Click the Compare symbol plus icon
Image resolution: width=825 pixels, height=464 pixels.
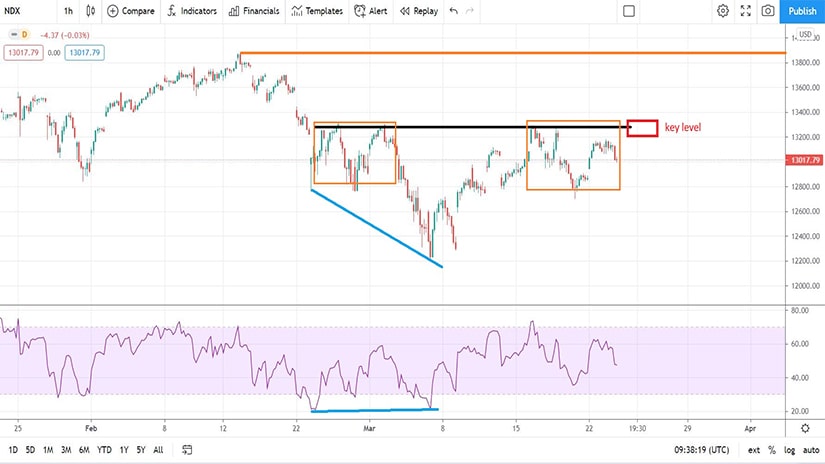pos(112,11)
